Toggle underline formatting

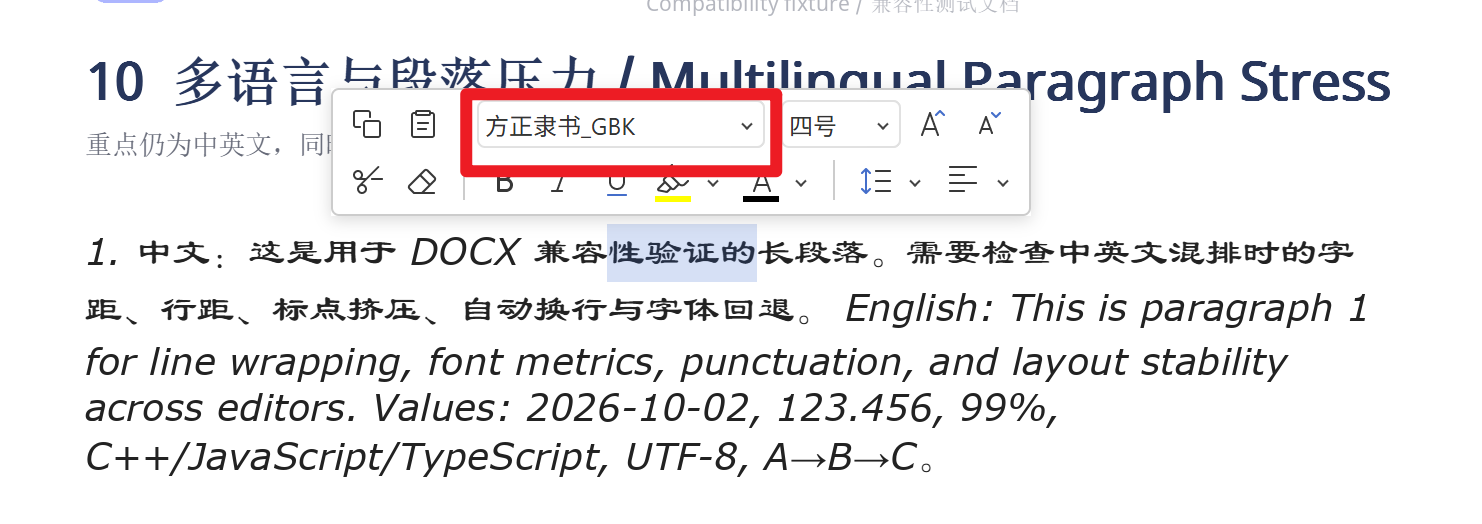(x=617, y=183)
